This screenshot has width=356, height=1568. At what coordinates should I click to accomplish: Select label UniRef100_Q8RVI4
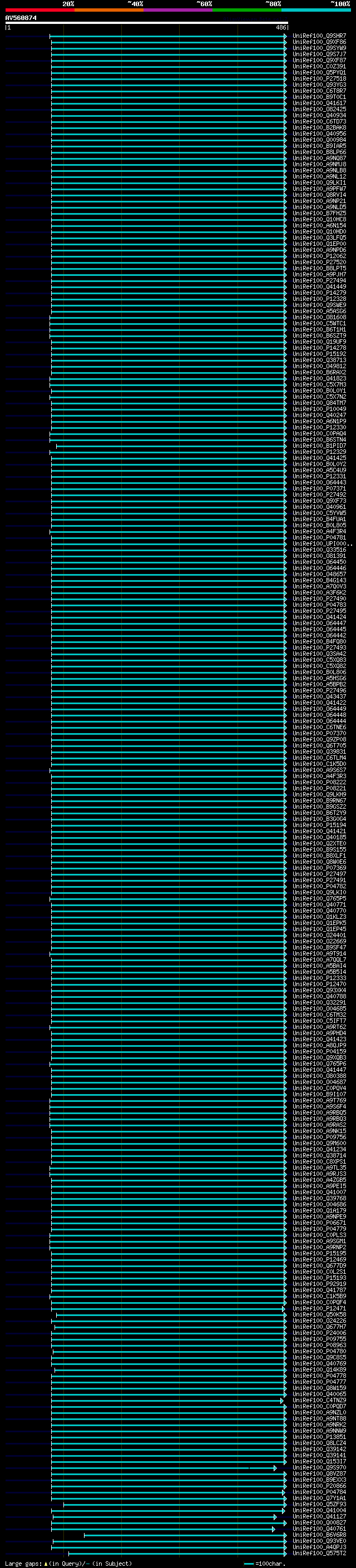coord(319,195)
